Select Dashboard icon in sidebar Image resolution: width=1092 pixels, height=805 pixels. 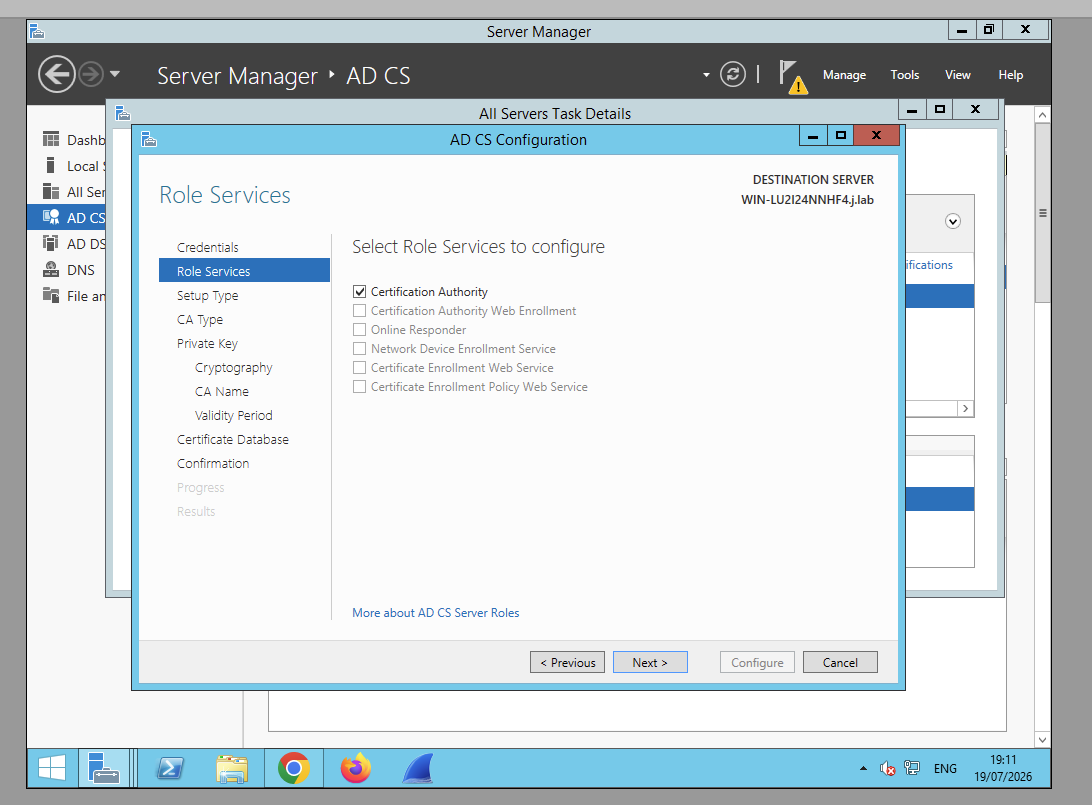[51, 139]
